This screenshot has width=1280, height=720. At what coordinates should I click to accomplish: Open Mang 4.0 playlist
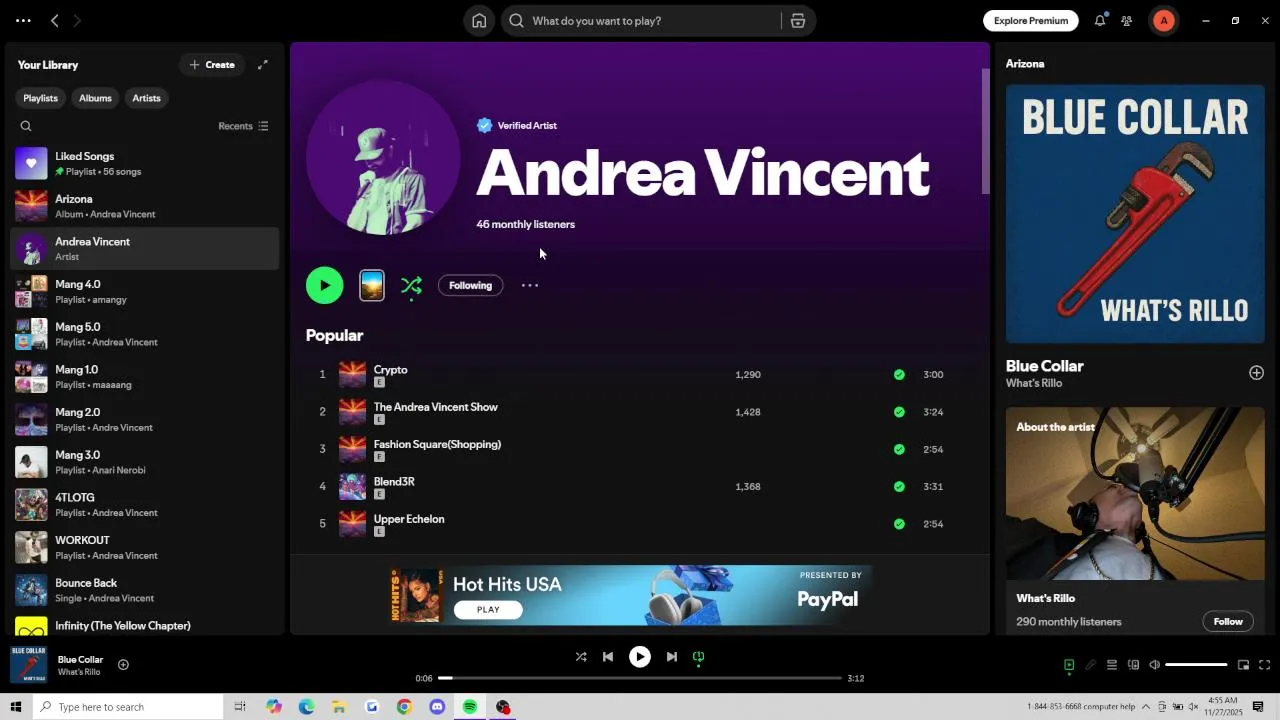click(145, 291)
